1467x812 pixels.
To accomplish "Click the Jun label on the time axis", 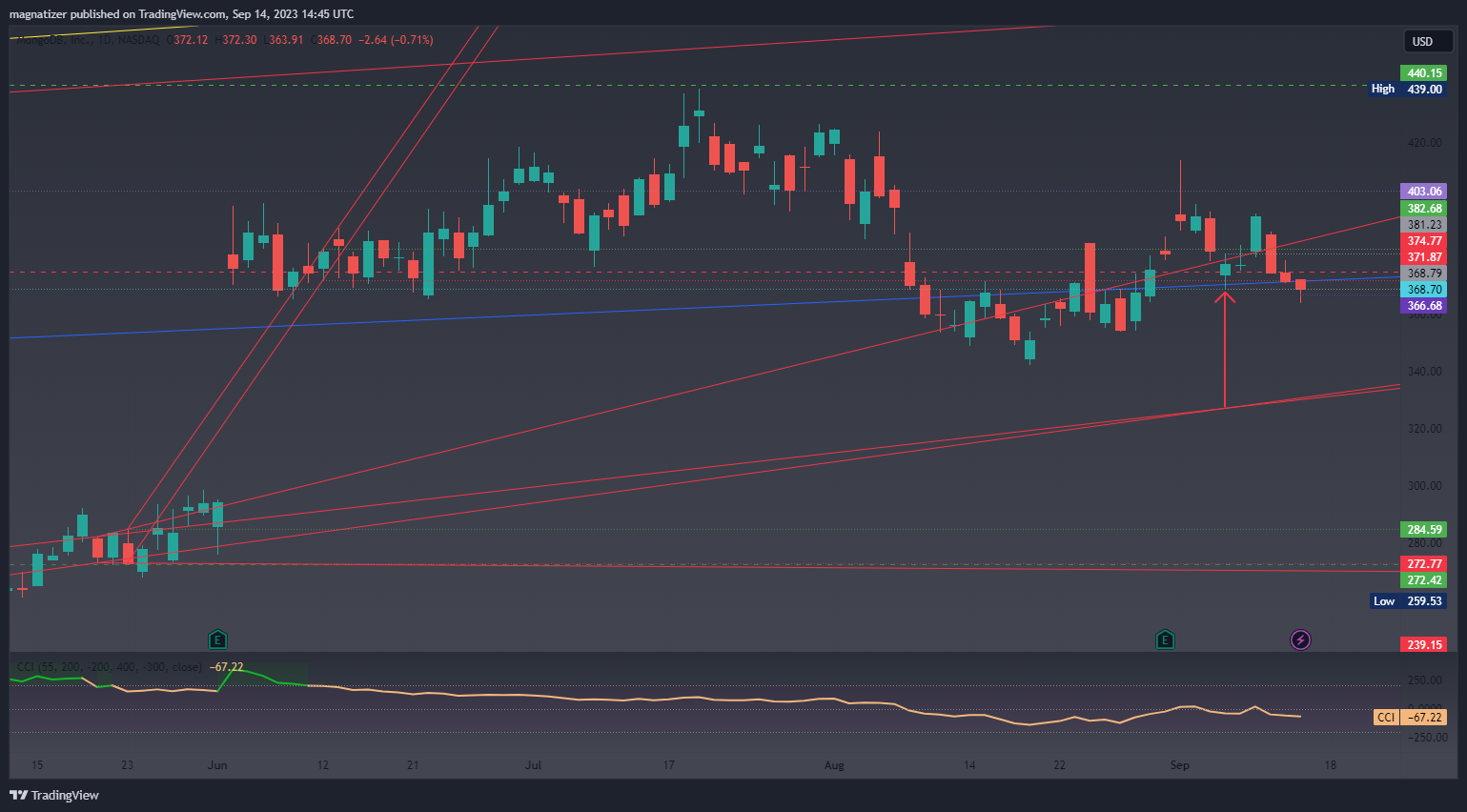I will click(x=217, y=765).
